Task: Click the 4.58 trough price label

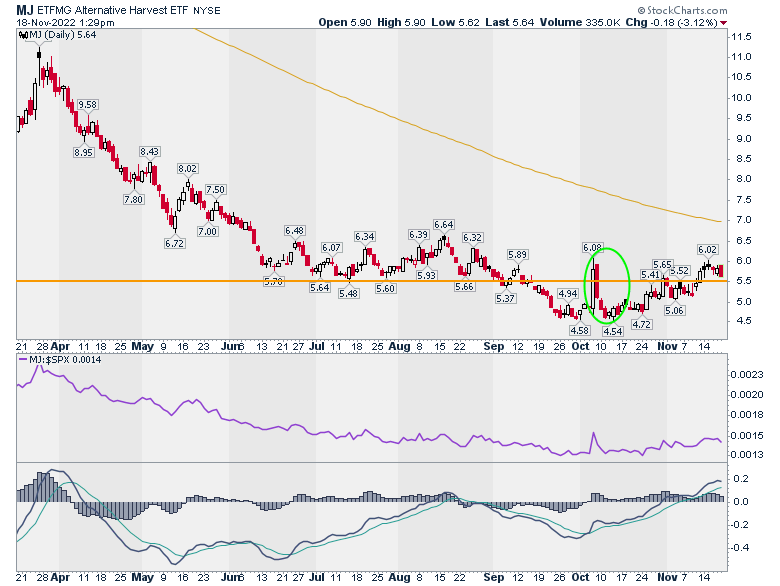Action: point(580,330)
